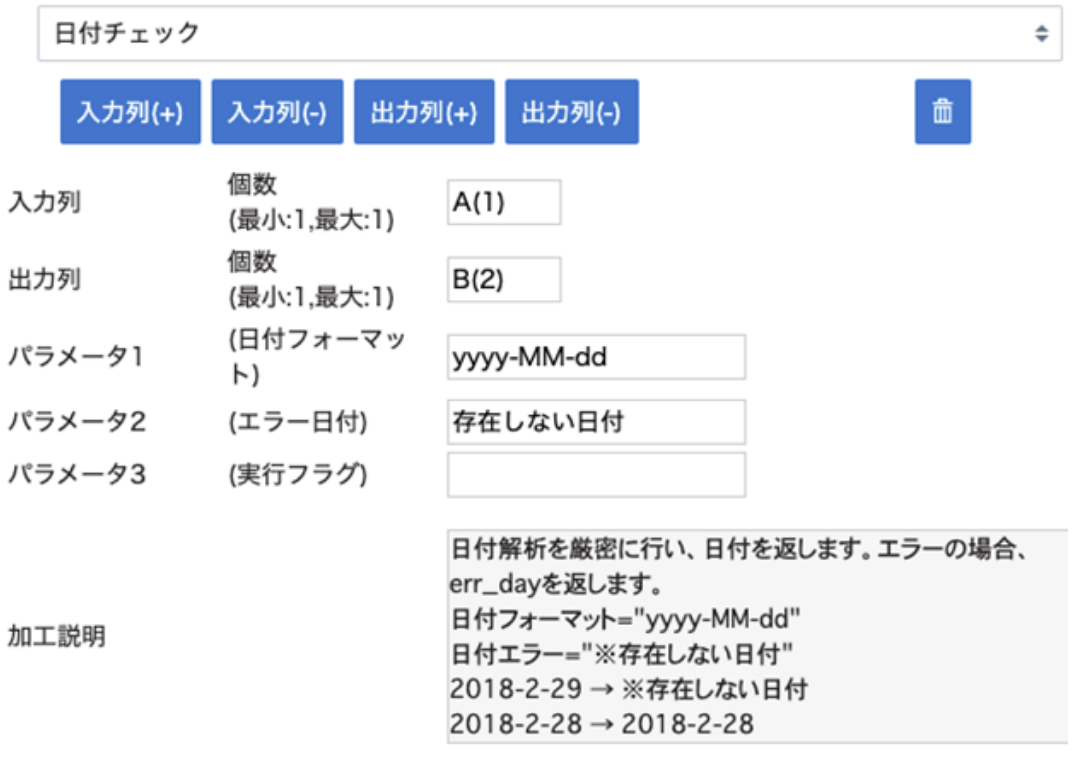
Task: Click the yyyy-MM-dd date format field
Action: click(596, 358)
